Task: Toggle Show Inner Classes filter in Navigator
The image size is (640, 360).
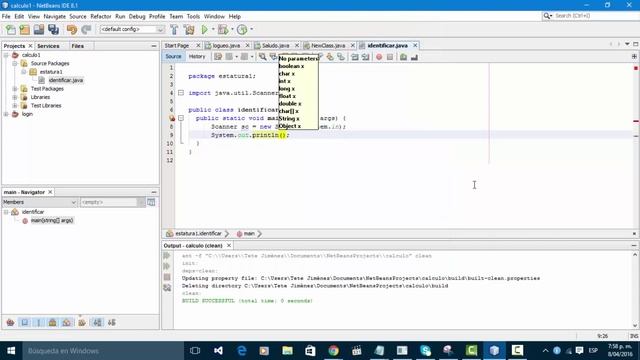Action: (67, 322)
